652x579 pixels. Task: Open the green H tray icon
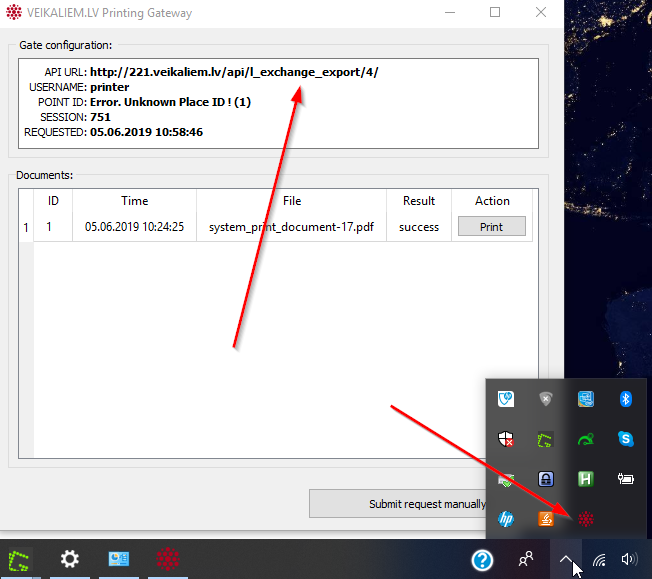[x=586, y=479]
